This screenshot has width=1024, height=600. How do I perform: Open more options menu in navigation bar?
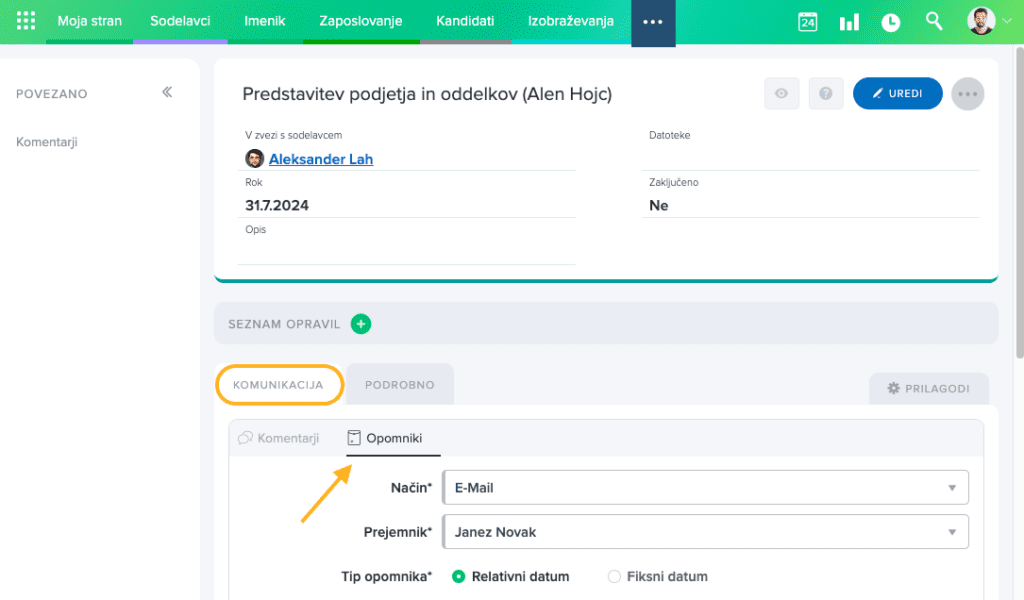[x=653, y=22]
